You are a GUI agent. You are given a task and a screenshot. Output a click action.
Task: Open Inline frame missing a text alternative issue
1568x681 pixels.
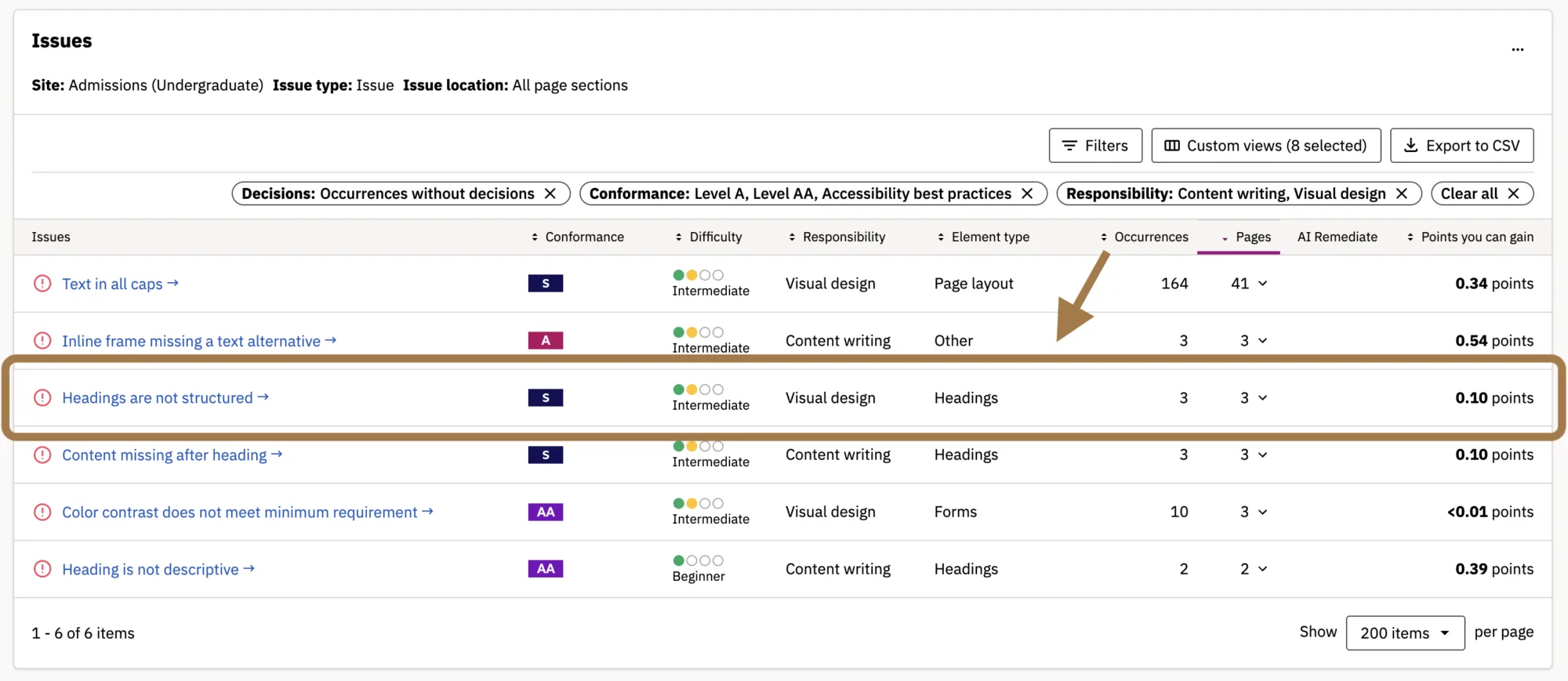199,341
